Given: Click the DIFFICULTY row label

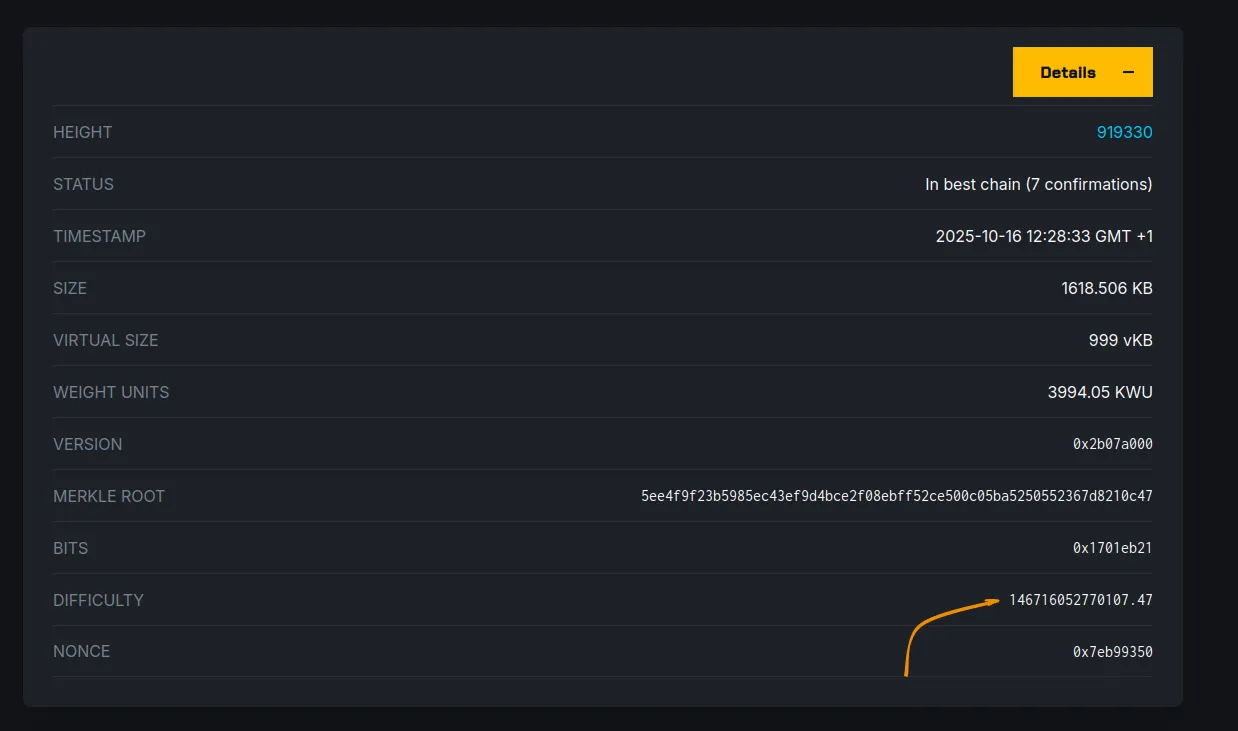Looking at the screenshot, I should [98, 600].
